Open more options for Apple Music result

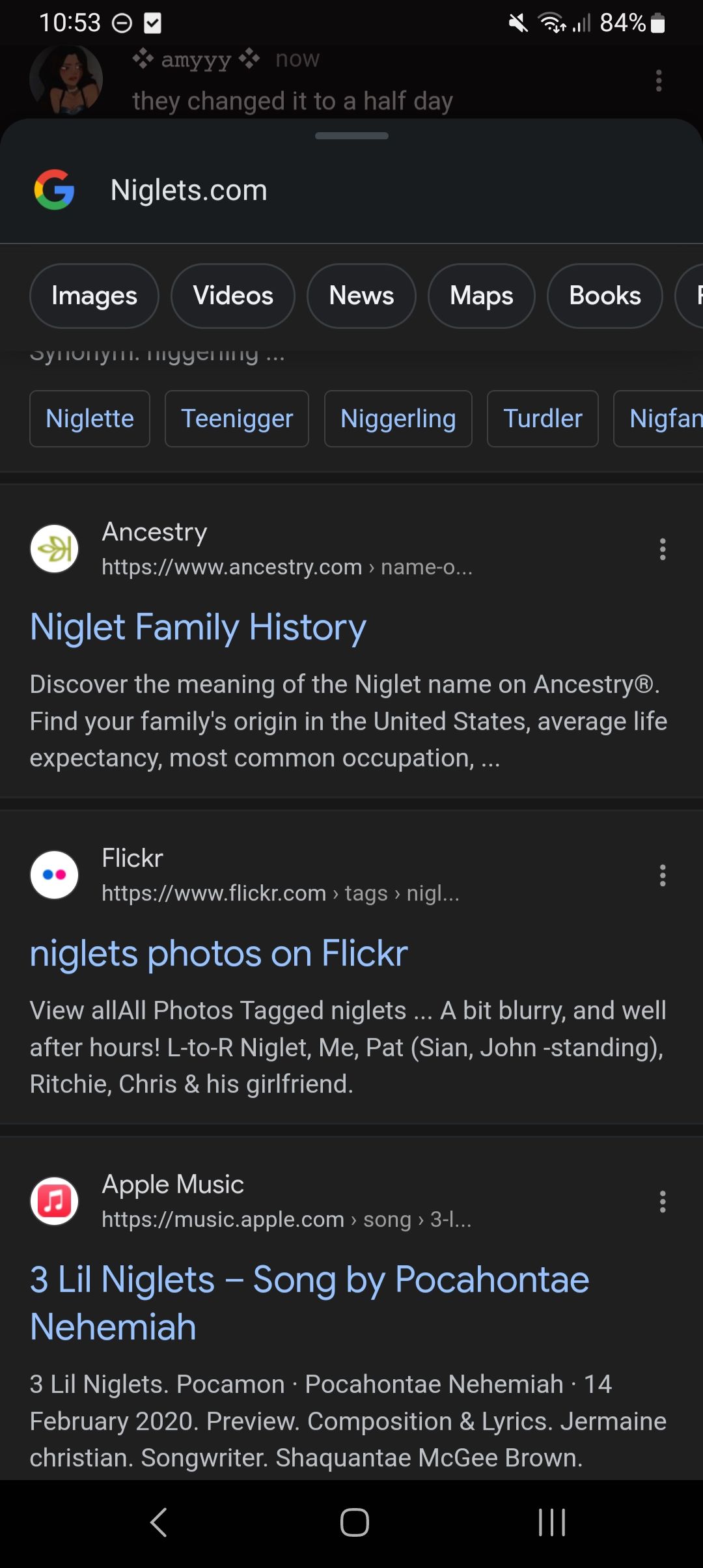(663, 1201)
